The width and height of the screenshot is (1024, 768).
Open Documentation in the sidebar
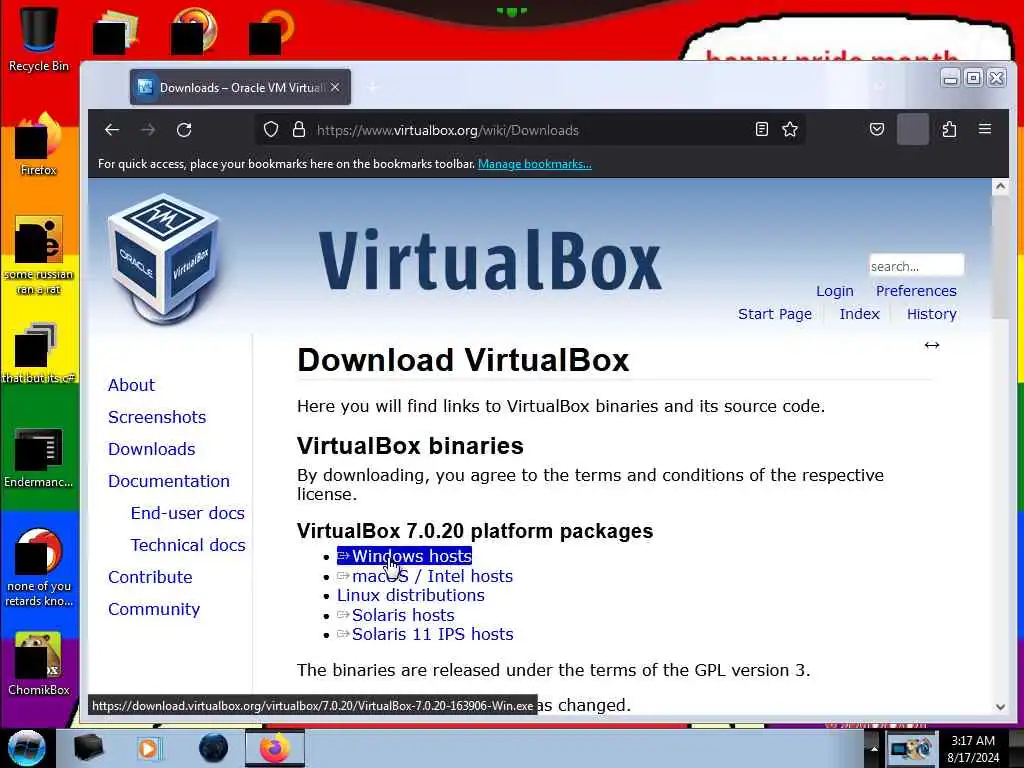[x=168, y=481]
